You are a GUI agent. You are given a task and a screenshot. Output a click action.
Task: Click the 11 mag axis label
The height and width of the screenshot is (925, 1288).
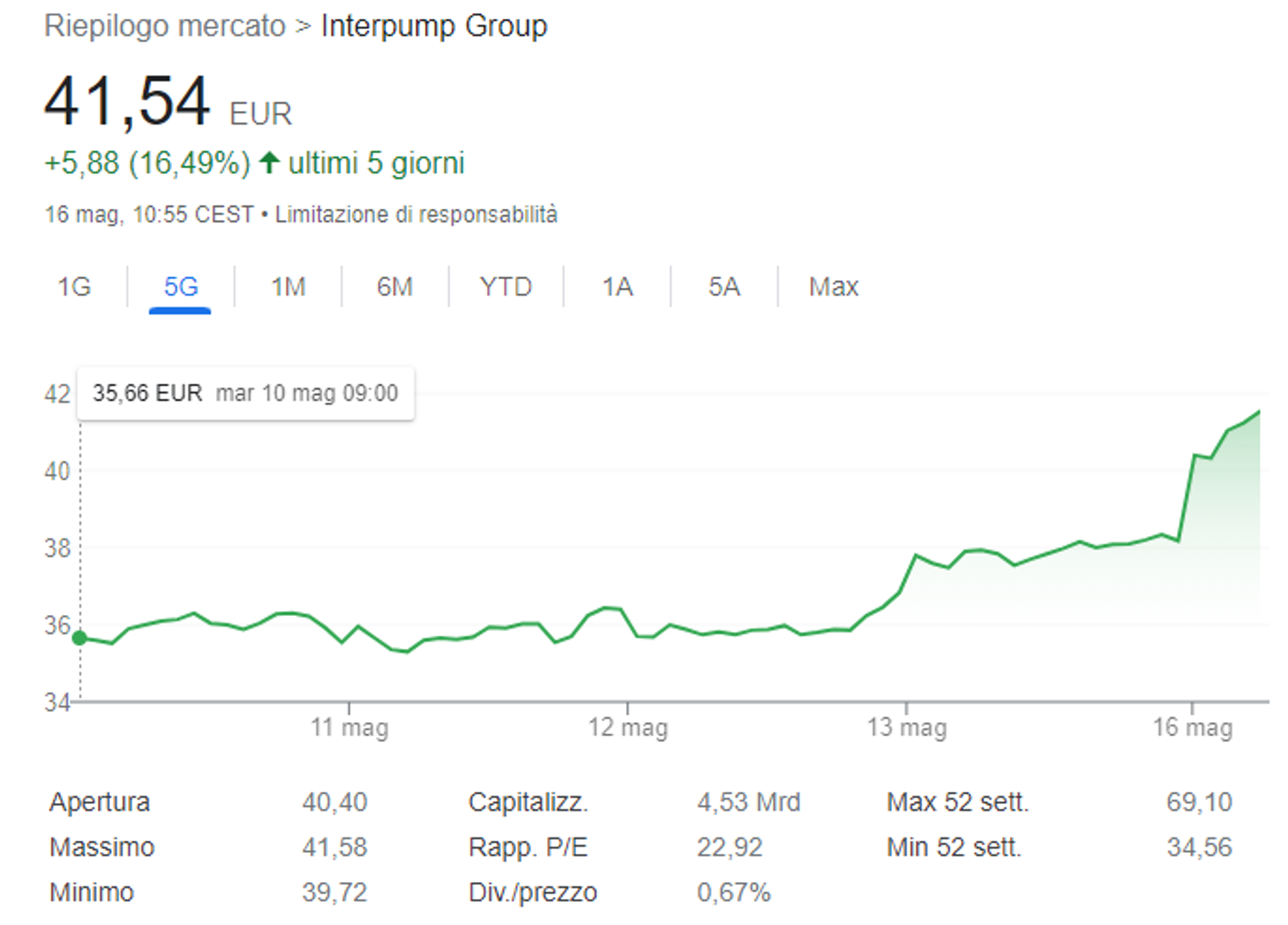pos(349,728)
